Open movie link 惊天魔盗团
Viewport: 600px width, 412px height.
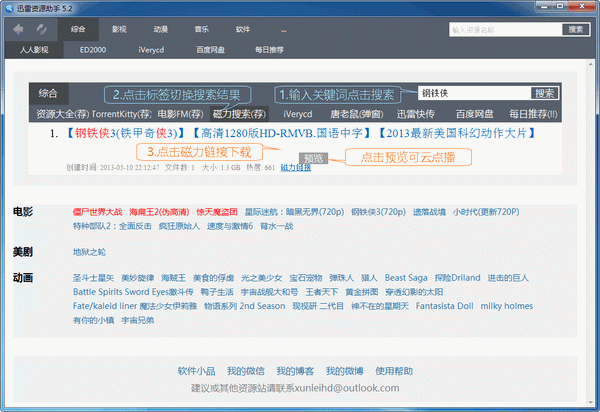217,212
